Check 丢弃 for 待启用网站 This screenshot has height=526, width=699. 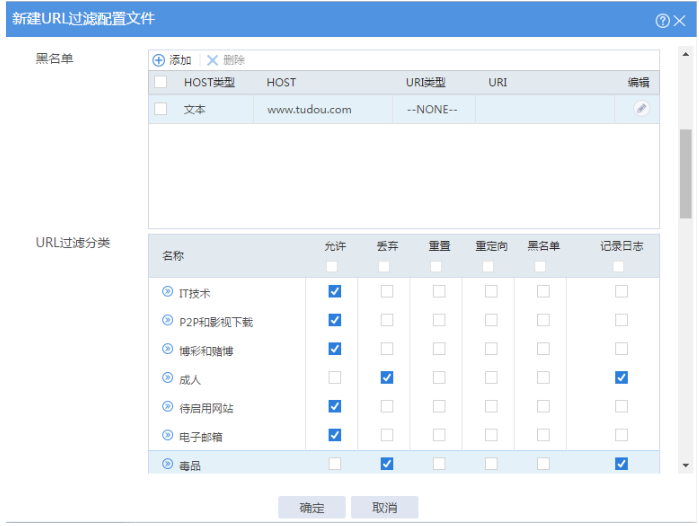click(x=387, y=406)
